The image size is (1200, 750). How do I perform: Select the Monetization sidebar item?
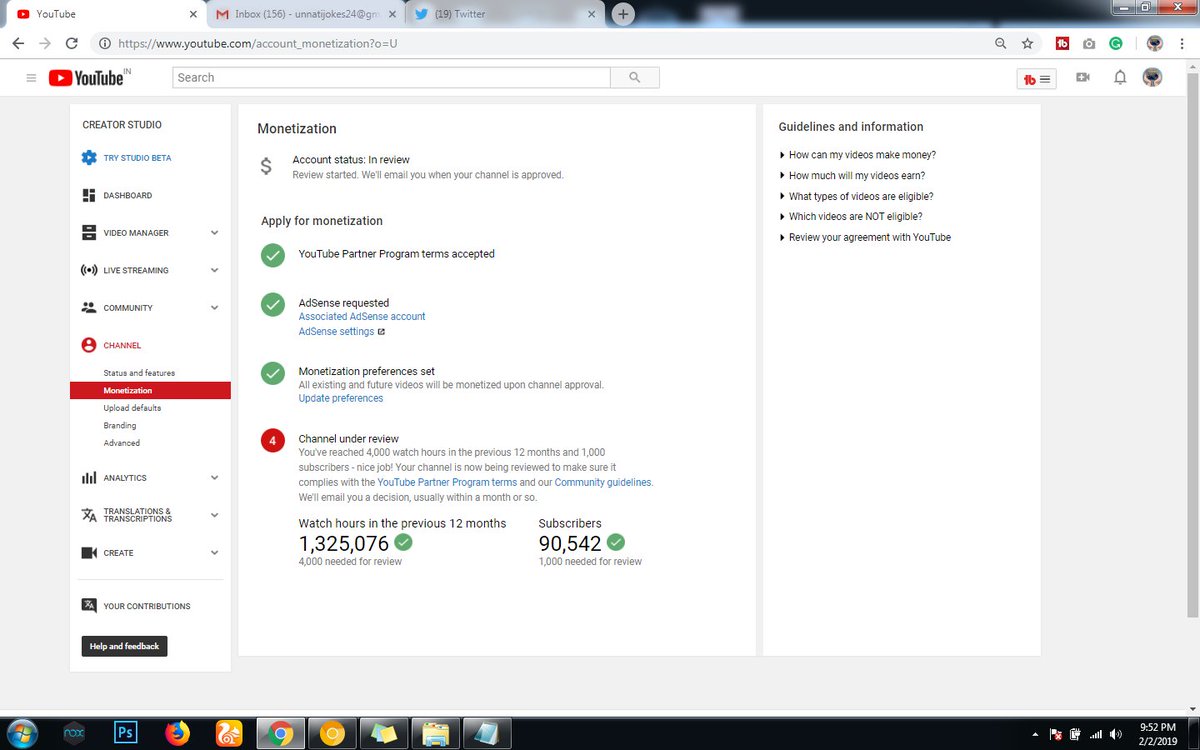(x=150, y=391)
